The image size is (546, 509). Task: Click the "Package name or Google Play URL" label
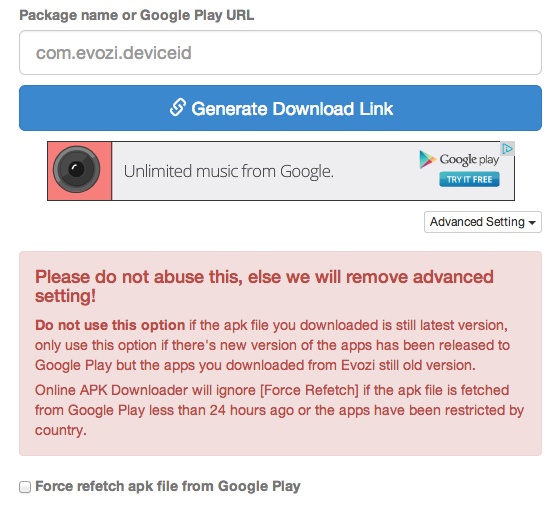(136, 15)
